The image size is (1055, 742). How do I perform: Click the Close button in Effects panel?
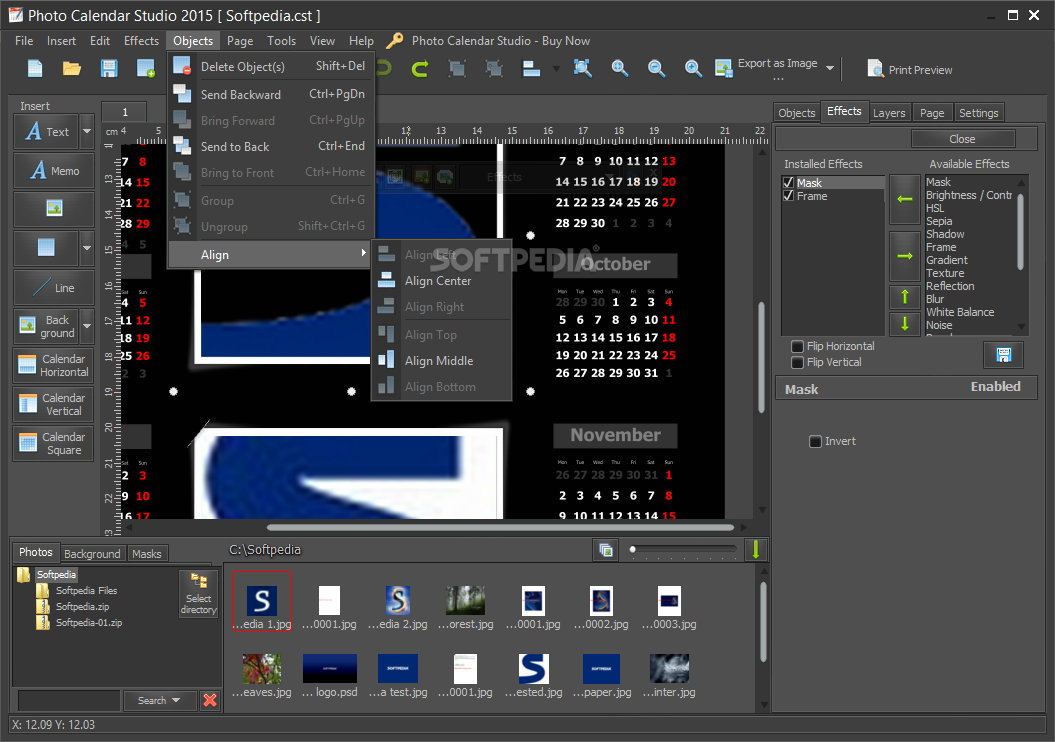coord(962,139)
